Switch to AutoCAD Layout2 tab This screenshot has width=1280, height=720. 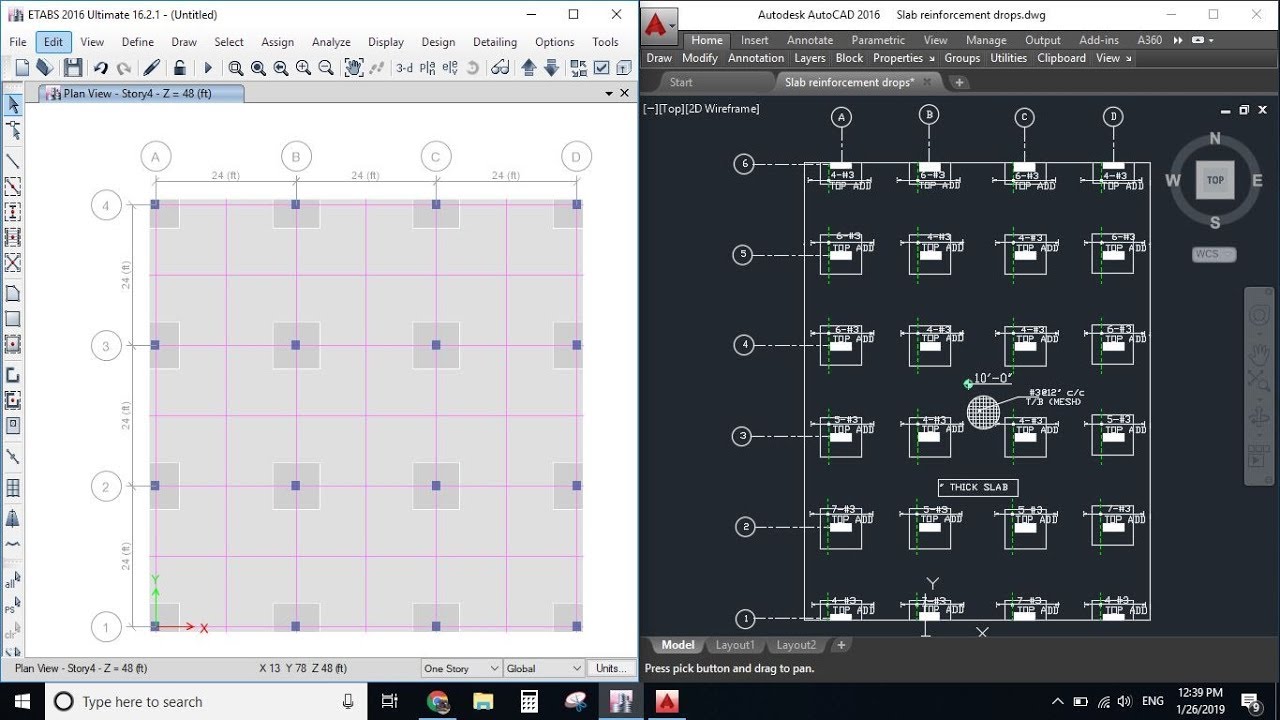click(x=796, y=645)
